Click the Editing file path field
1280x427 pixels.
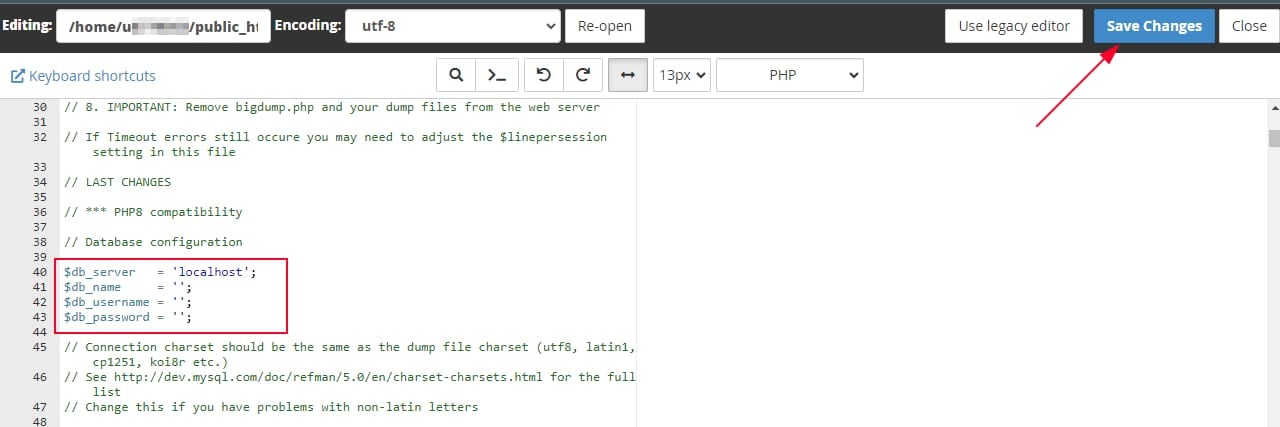point(163,26)
